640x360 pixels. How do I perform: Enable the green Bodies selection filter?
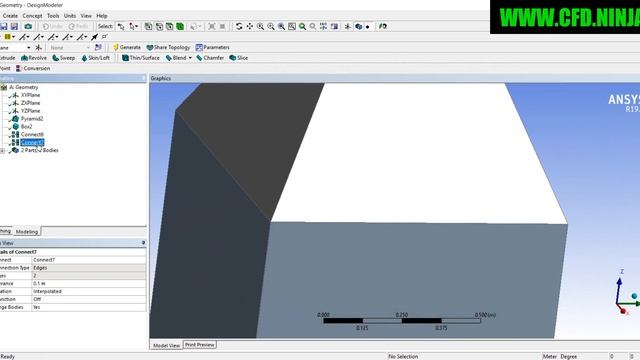coord(180,26)
